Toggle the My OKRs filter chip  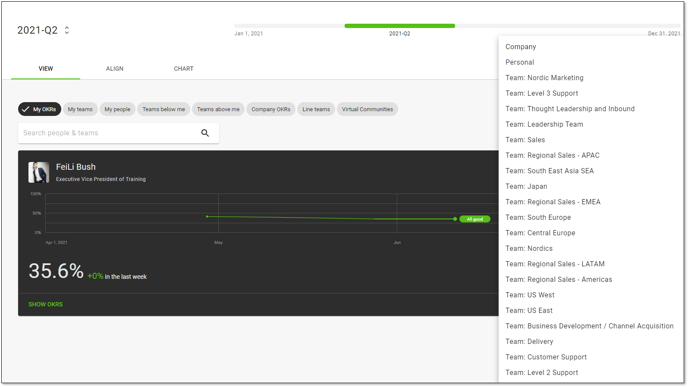tap(40, 109)
